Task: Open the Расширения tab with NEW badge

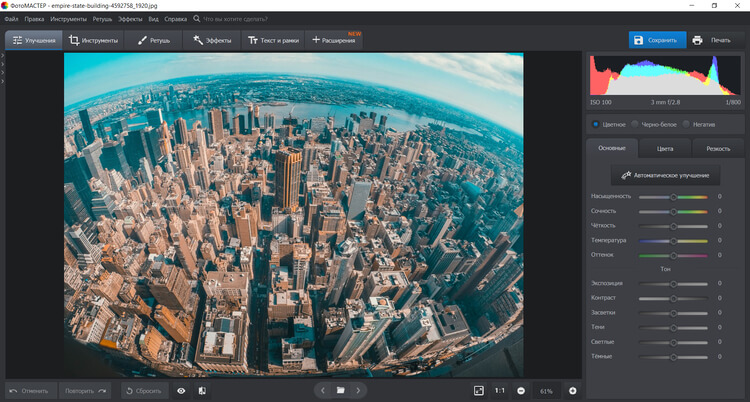Action: 334,40
